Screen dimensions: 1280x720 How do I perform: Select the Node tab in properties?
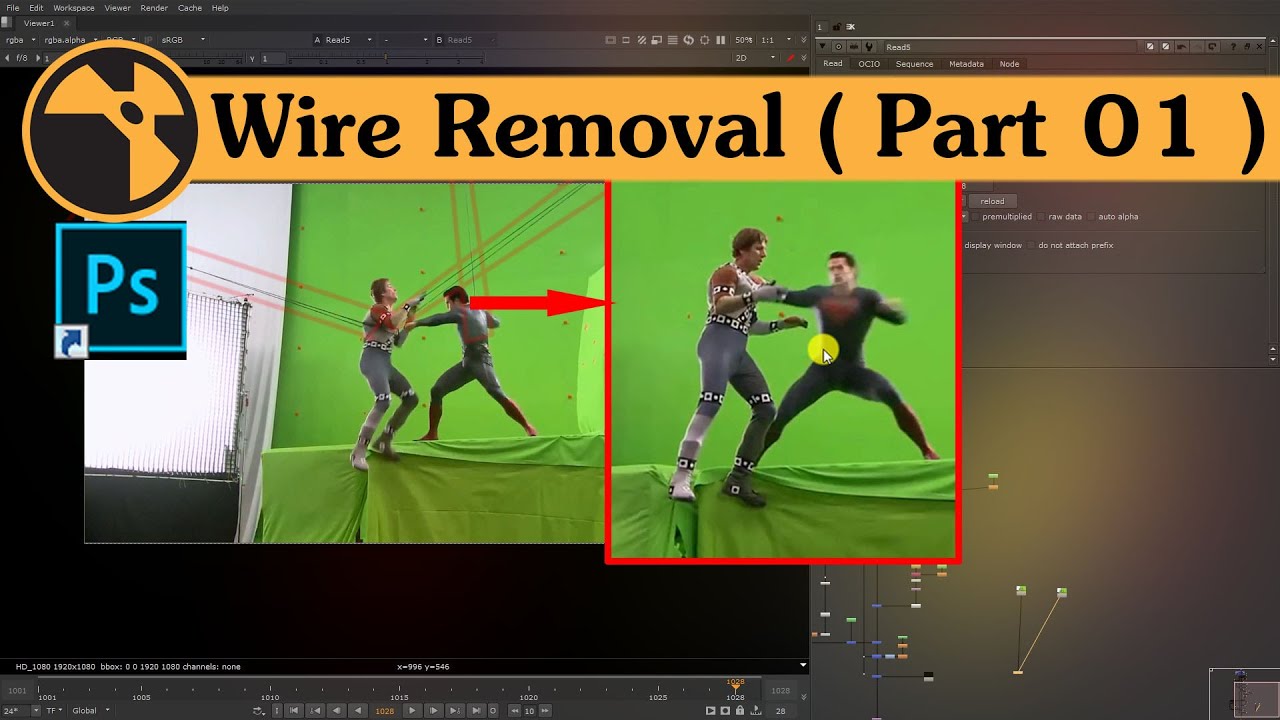(x=1009, y=64)
